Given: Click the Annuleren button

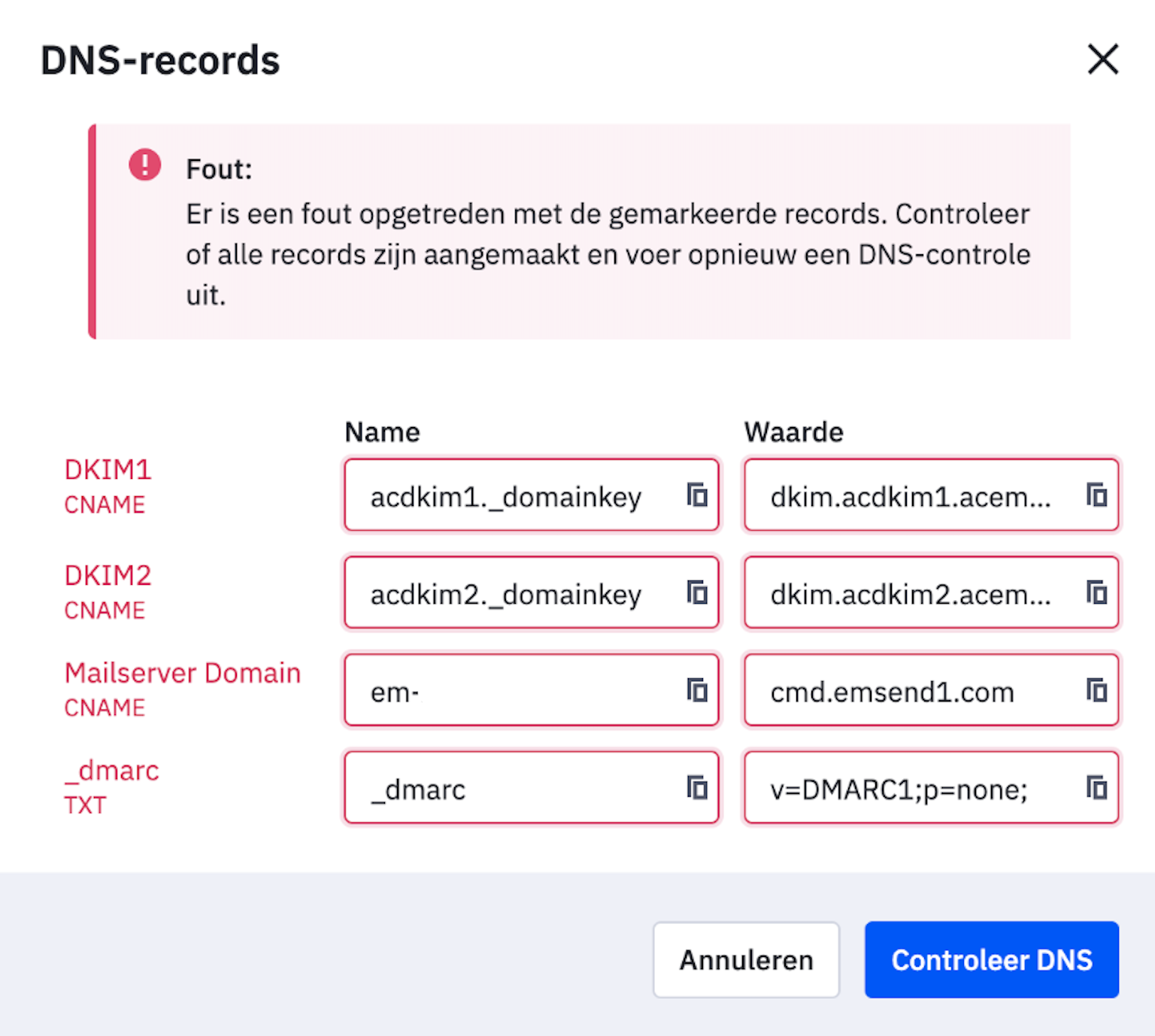Looking at the screenshot, I should pyautogui.click(x=746, y=959).
